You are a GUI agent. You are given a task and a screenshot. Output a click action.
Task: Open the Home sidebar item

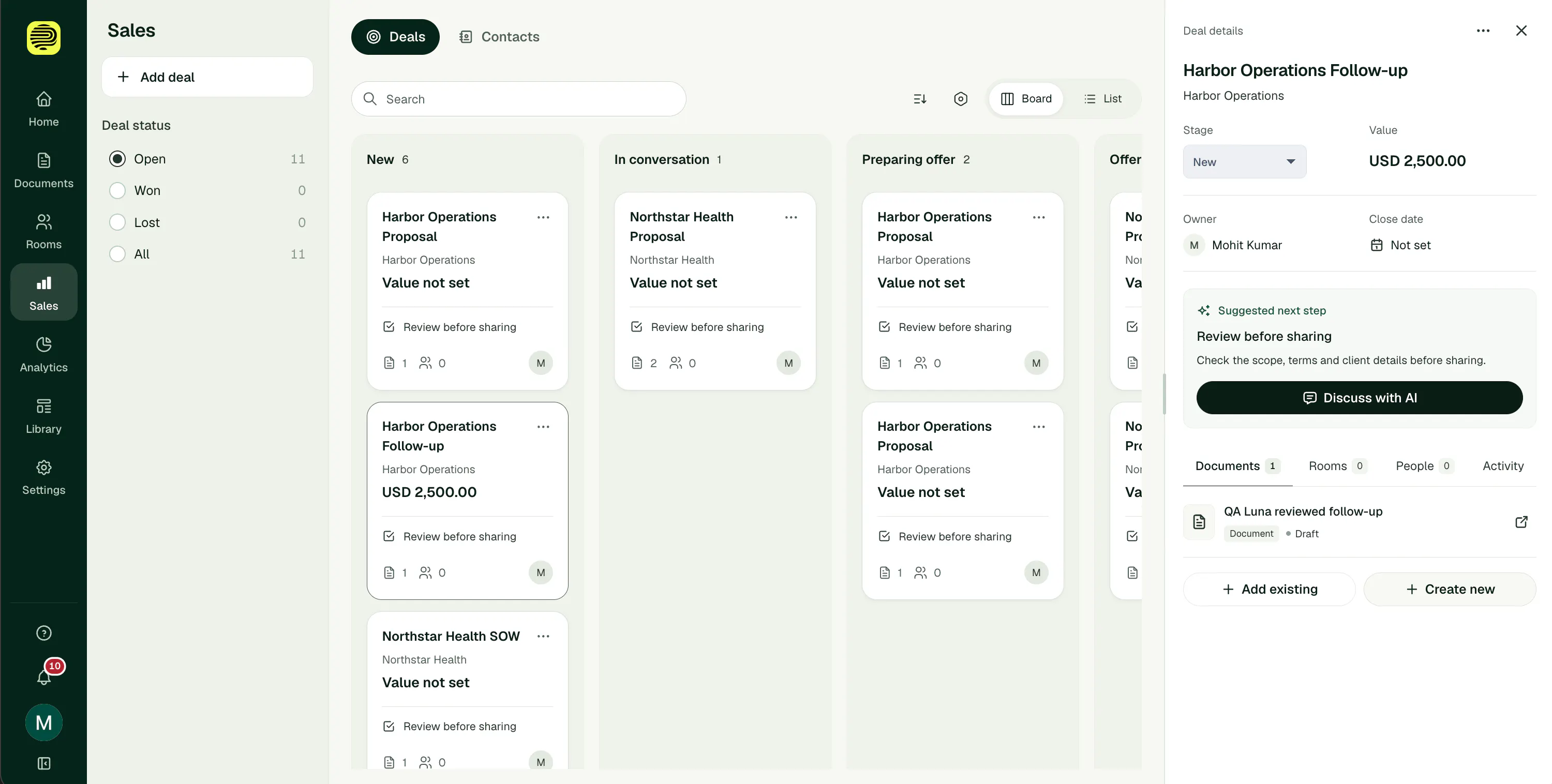tap(43, 109)
